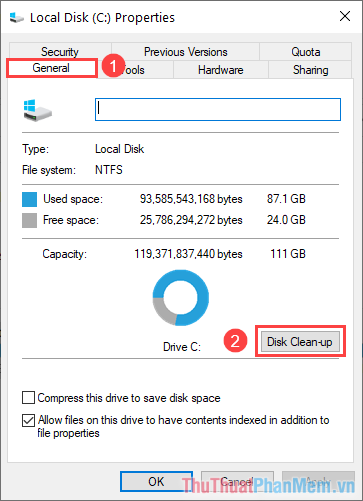Launch Disk Clean-up

click(300, 342)
